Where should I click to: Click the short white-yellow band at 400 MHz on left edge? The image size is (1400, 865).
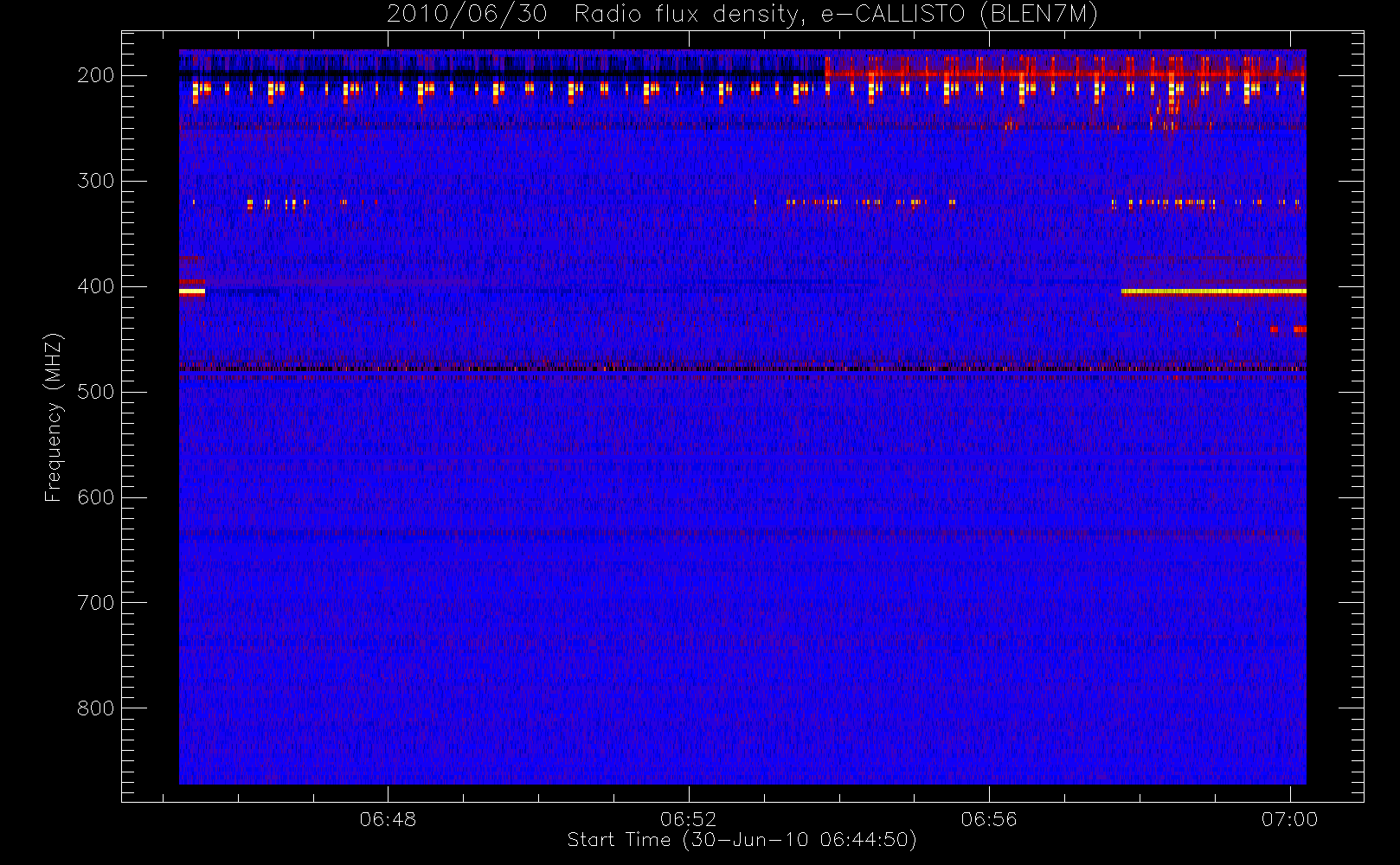click(x=192, y=292)
